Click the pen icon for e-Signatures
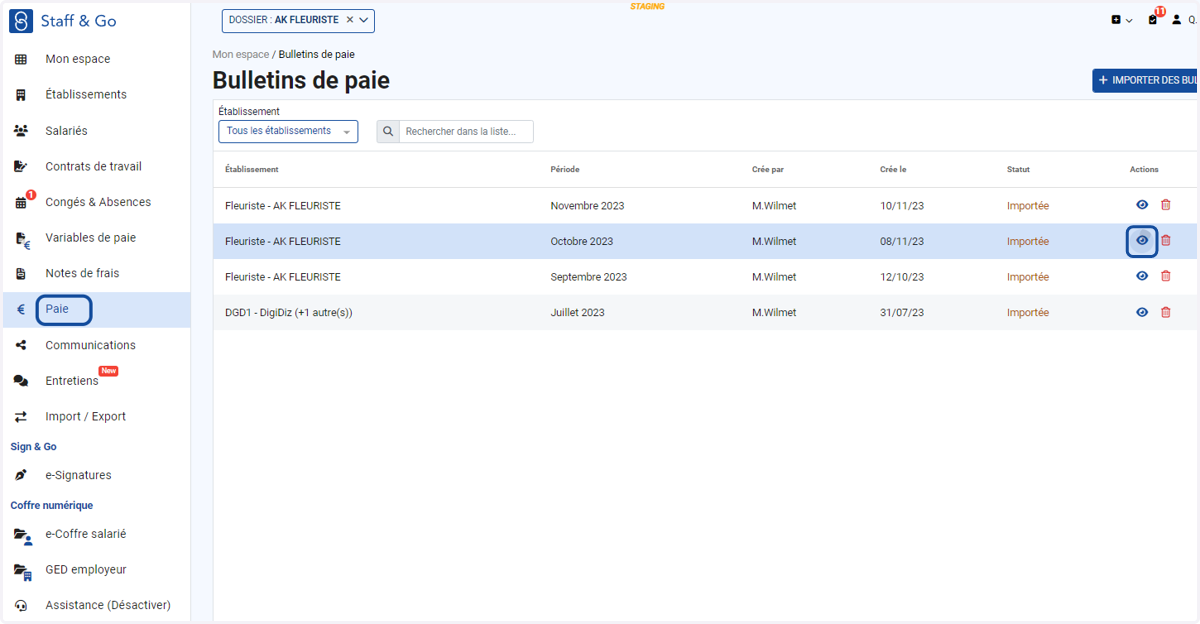This screenshot has width=1200, height=624. 21,475
